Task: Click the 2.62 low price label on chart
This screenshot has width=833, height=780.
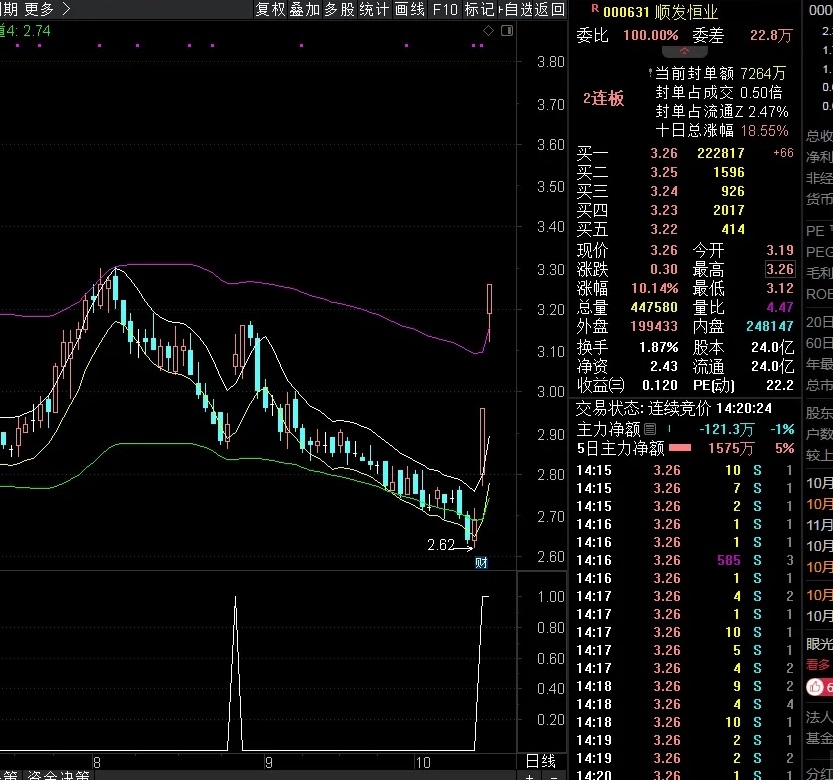Action: tap(441, 545)
